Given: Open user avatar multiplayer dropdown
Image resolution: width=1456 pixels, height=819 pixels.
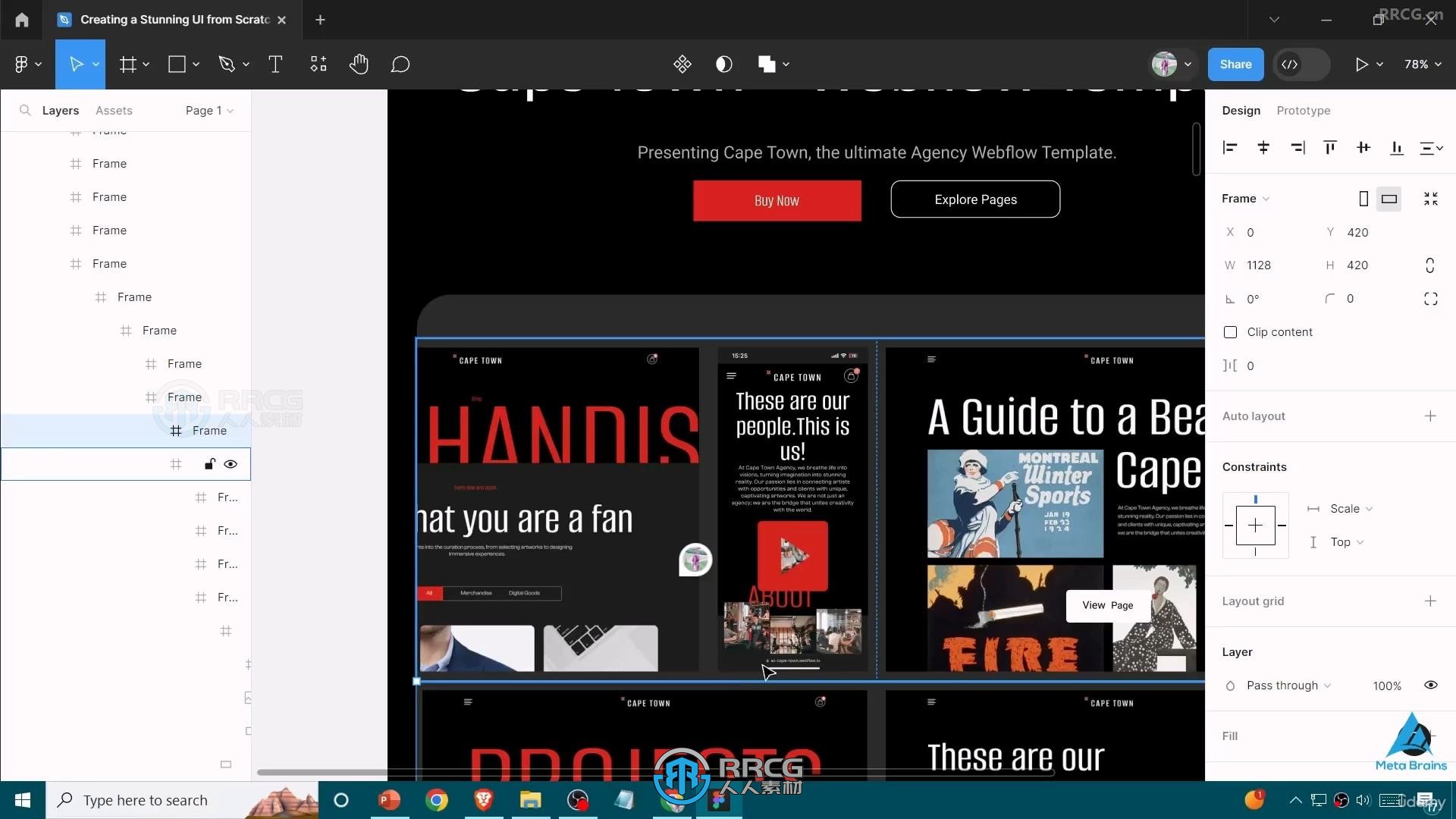Looking at the screenshot, I should tap(1172, 64).
